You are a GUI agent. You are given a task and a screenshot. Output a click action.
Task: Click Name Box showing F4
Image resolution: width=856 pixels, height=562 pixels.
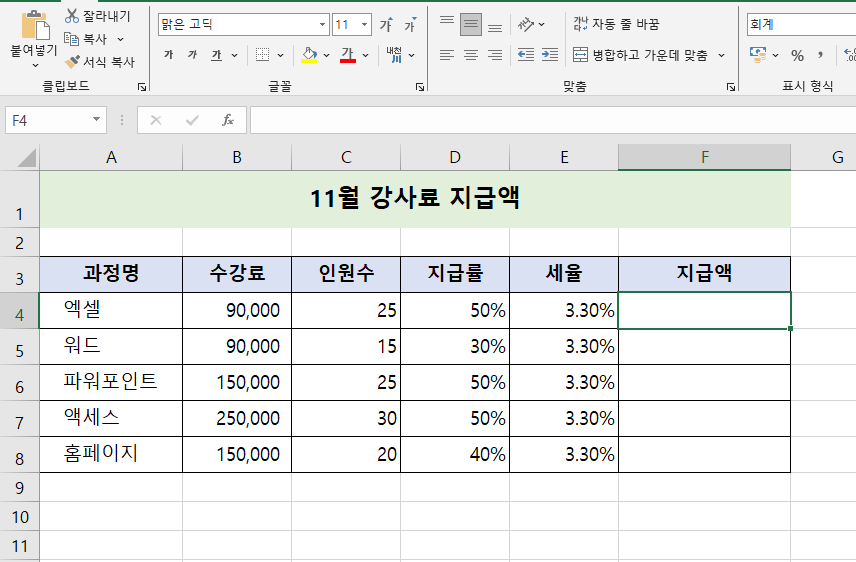click(48, 120)
